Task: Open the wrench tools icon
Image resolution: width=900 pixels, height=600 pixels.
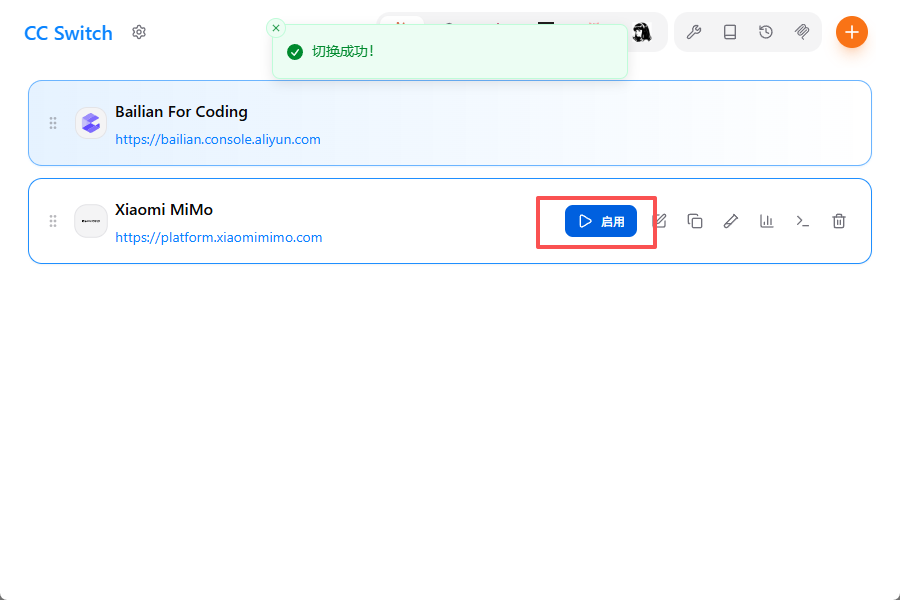Action: tap(693, 32)
